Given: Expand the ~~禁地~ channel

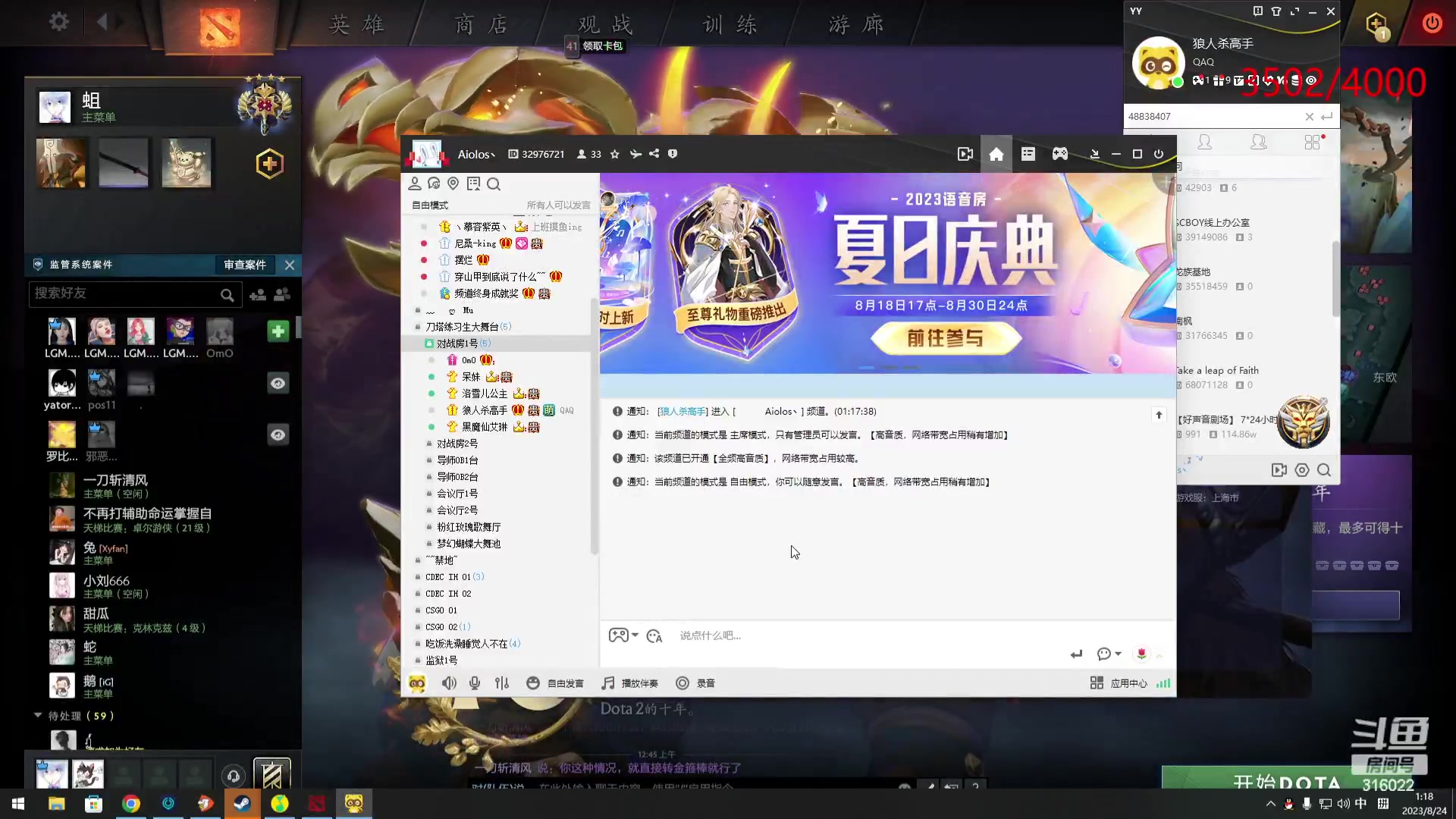Looking at the screenshot, I should 441,560.
